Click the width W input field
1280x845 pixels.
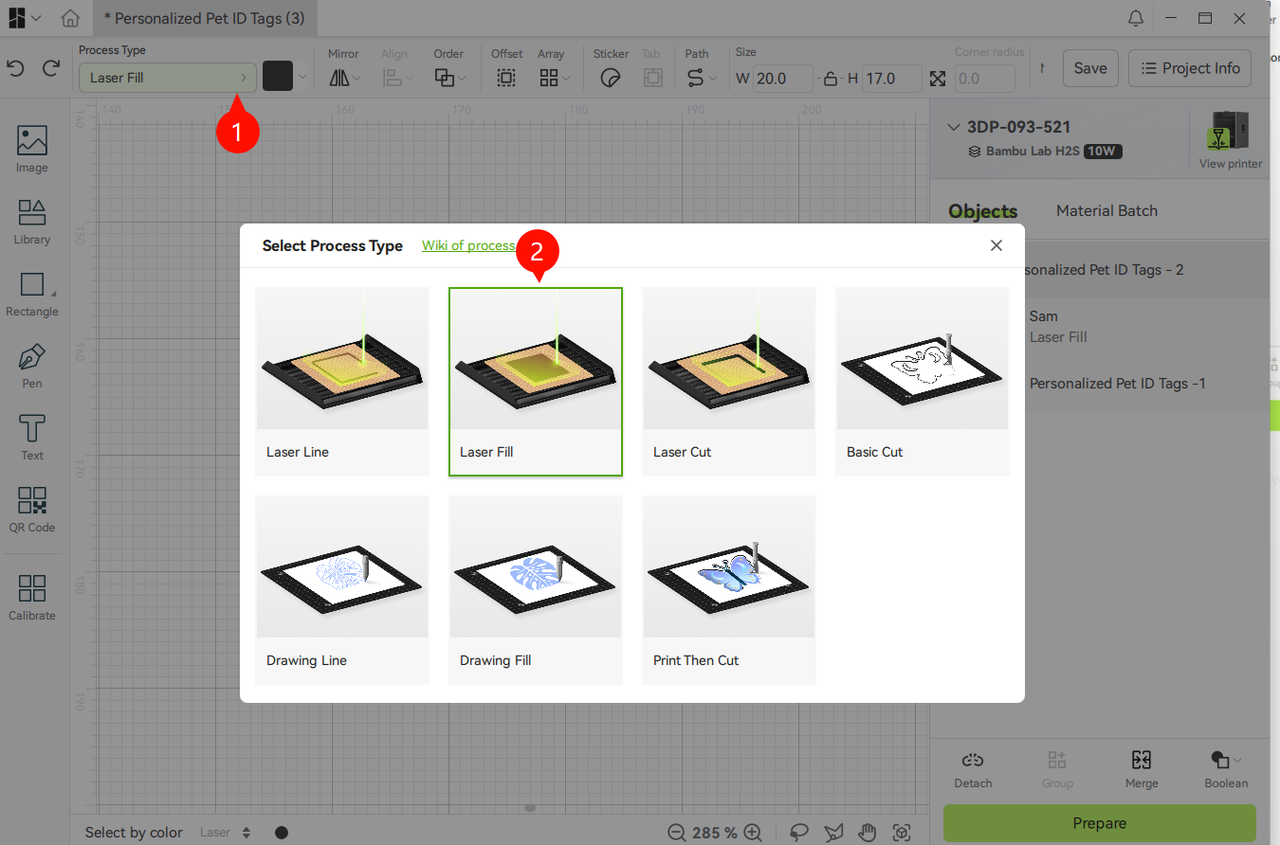pyautogui.click(x=783, y=78)
